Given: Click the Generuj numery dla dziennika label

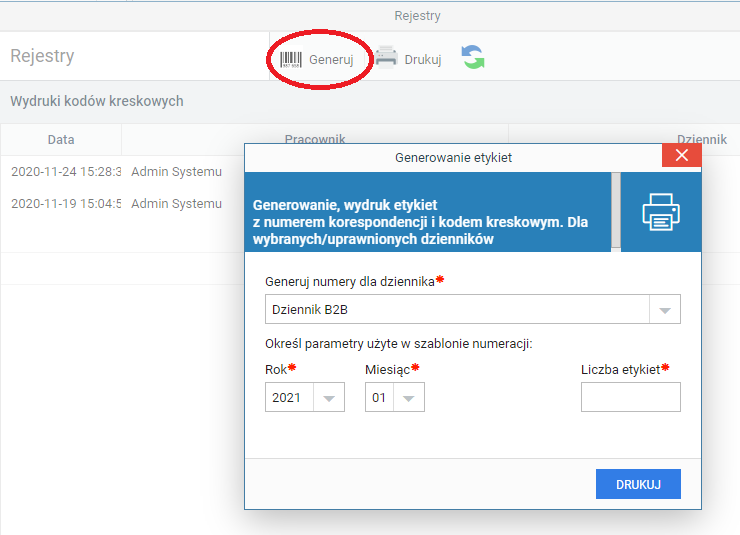Looking at the screenshot, I should (x=350, y=282).
